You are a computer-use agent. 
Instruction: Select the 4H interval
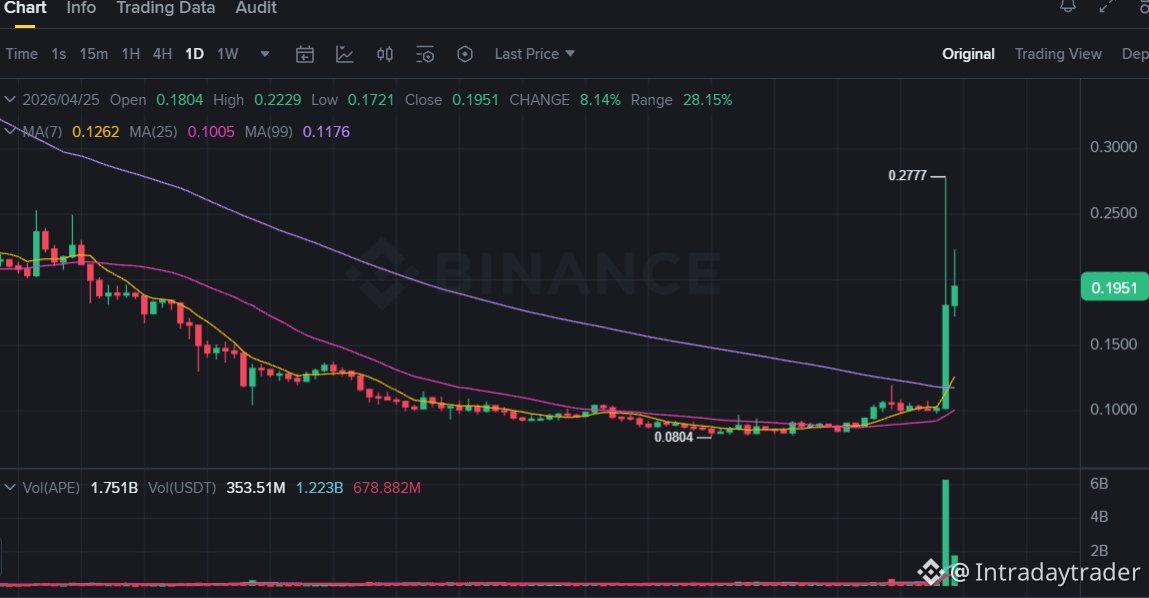[162, 54]
